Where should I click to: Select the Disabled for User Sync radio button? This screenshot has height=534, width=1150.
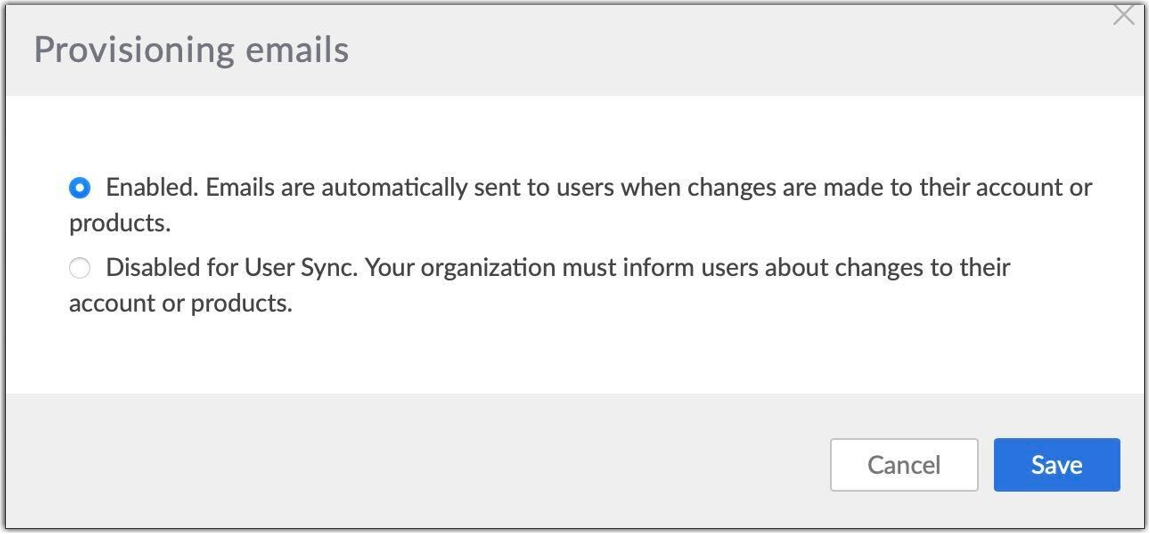(x=80, y=268)
